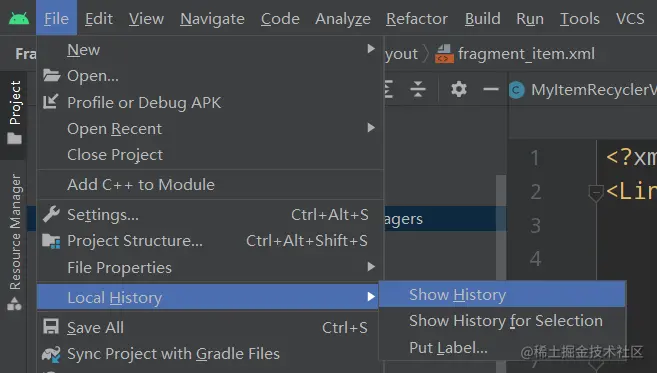Viewport: 657px width, 373px height.
Task: Click line number 4 in the gutter
Action: coord(535,259)
